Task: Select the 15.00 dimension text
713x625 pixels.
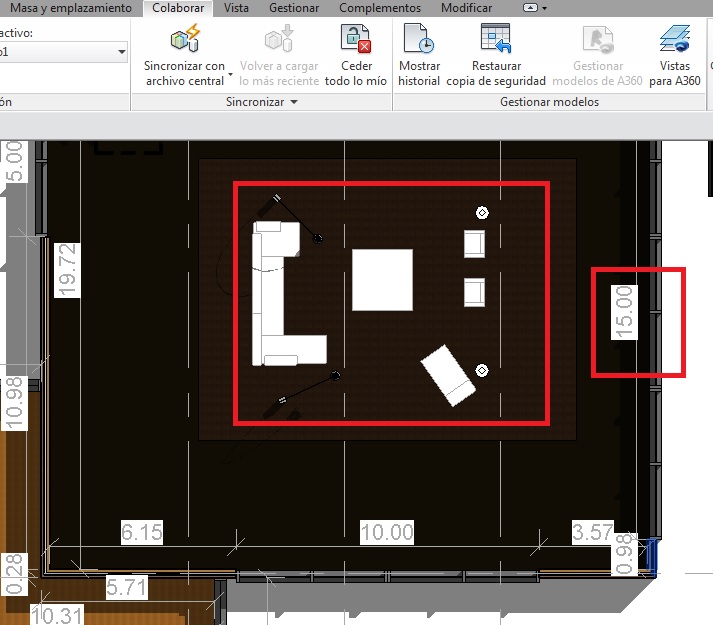Action: point(624,312)
